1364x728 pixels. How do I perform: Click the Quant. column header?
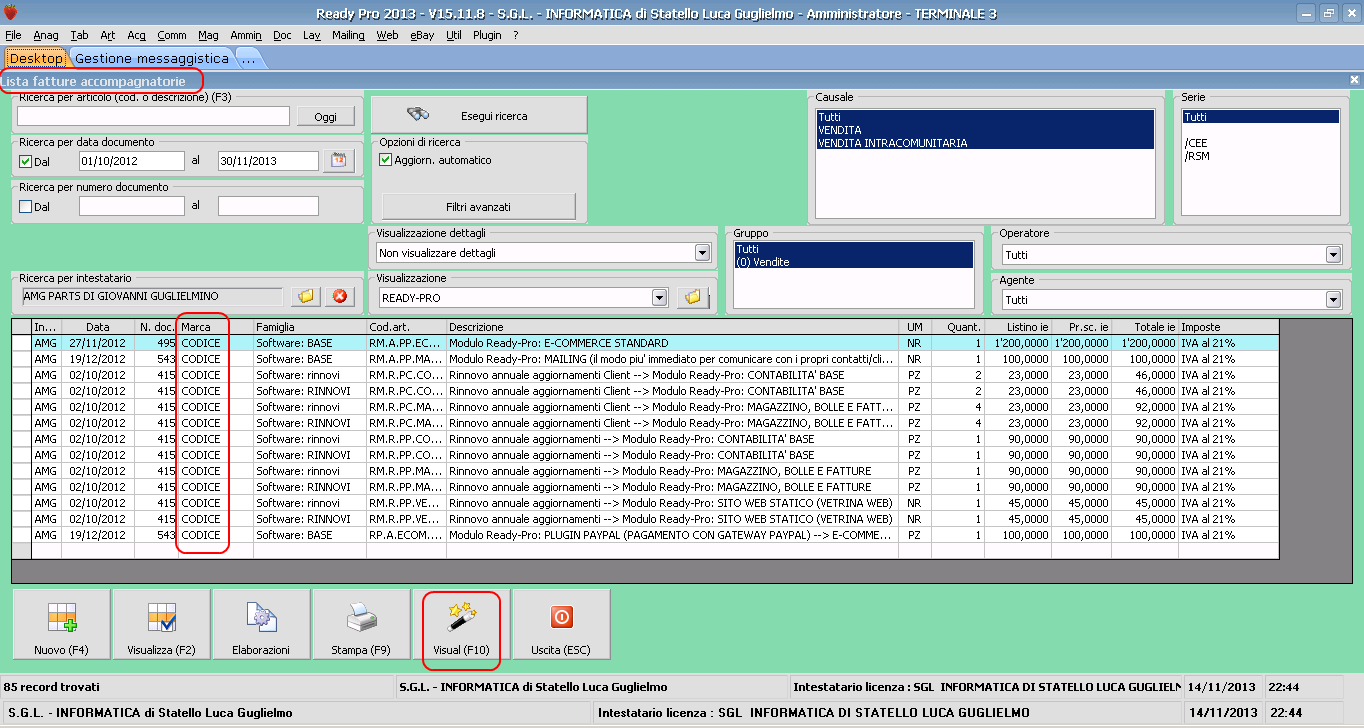[958, 327]
